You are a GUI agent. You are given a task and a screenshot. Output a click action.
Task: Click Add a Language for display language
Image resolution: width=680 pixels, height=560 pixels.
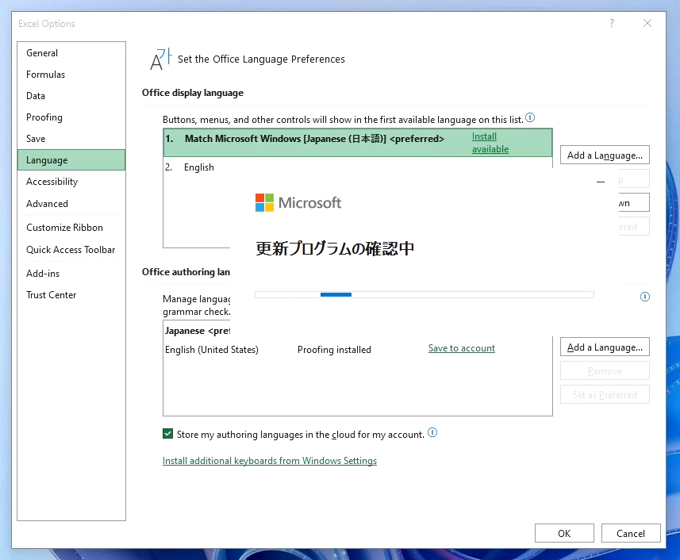[x=605, y=155]
